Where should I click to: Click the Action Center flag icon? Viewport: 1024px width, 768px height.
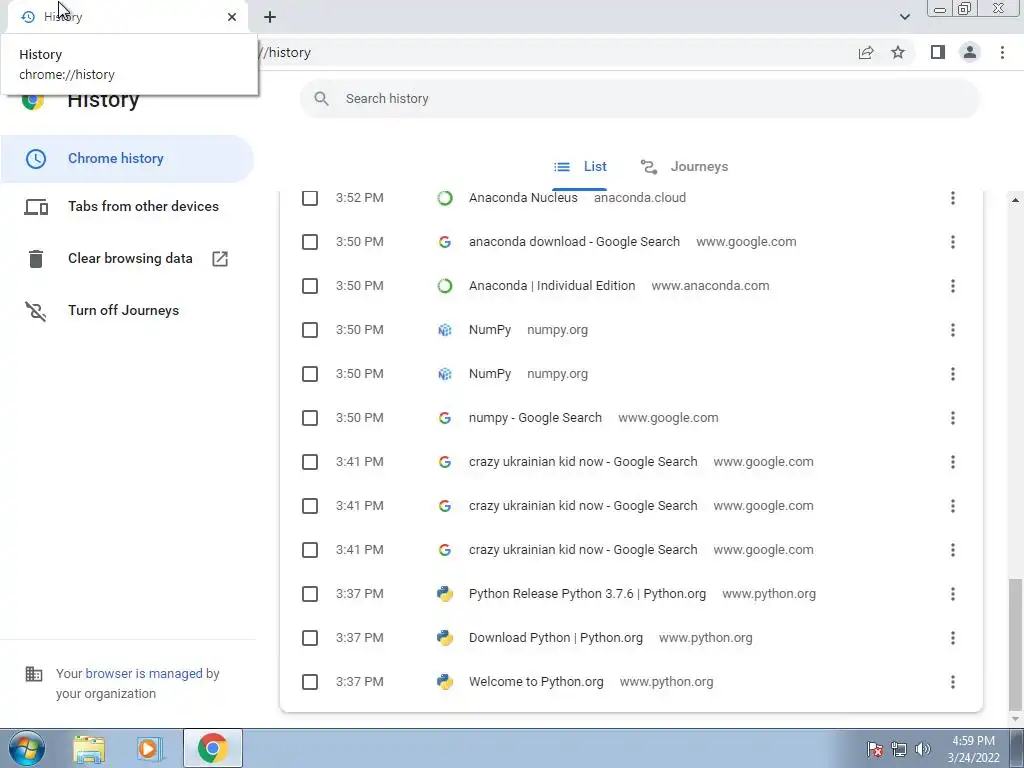875,749
